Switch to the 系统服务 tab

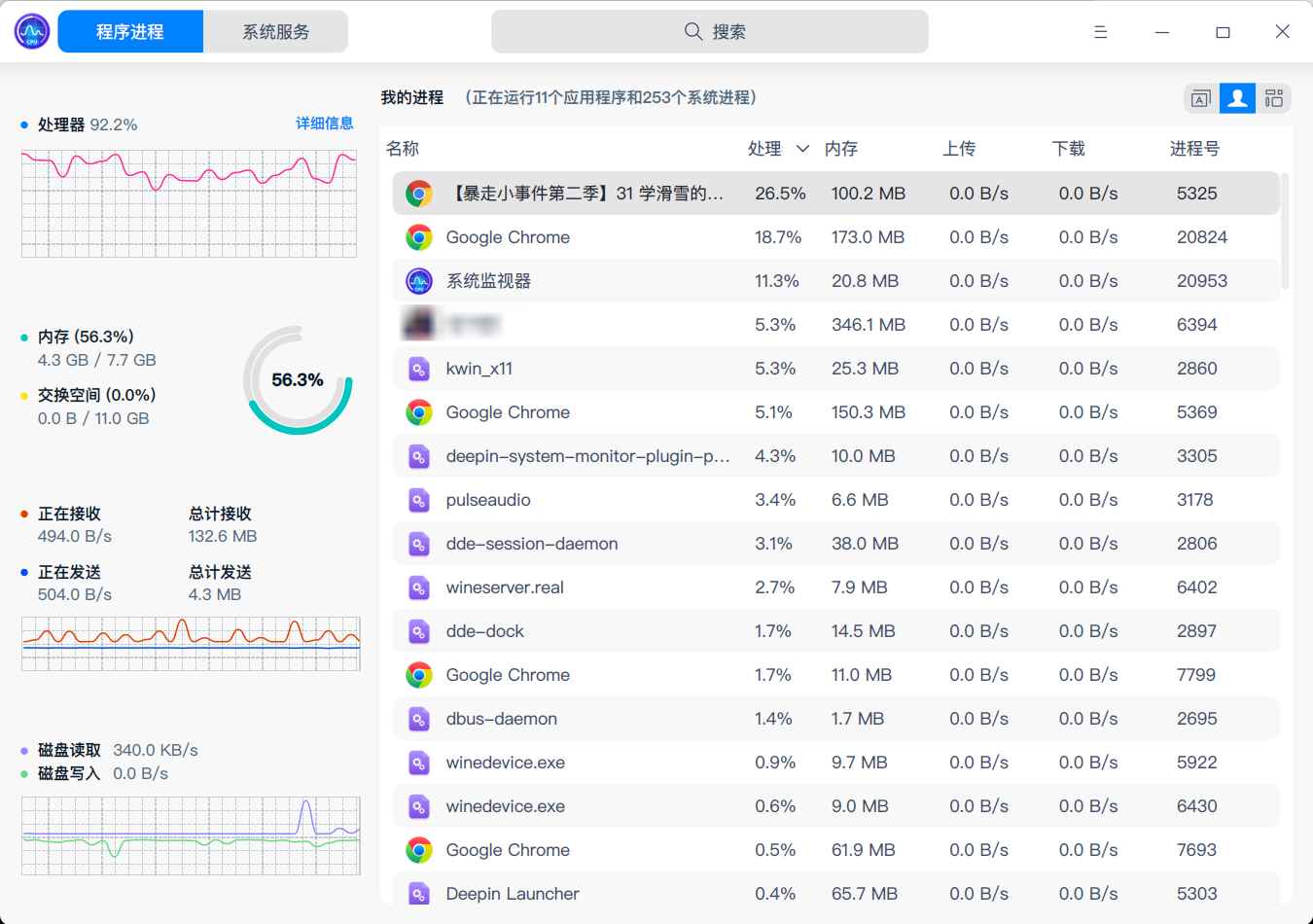[x=275, y=31]
